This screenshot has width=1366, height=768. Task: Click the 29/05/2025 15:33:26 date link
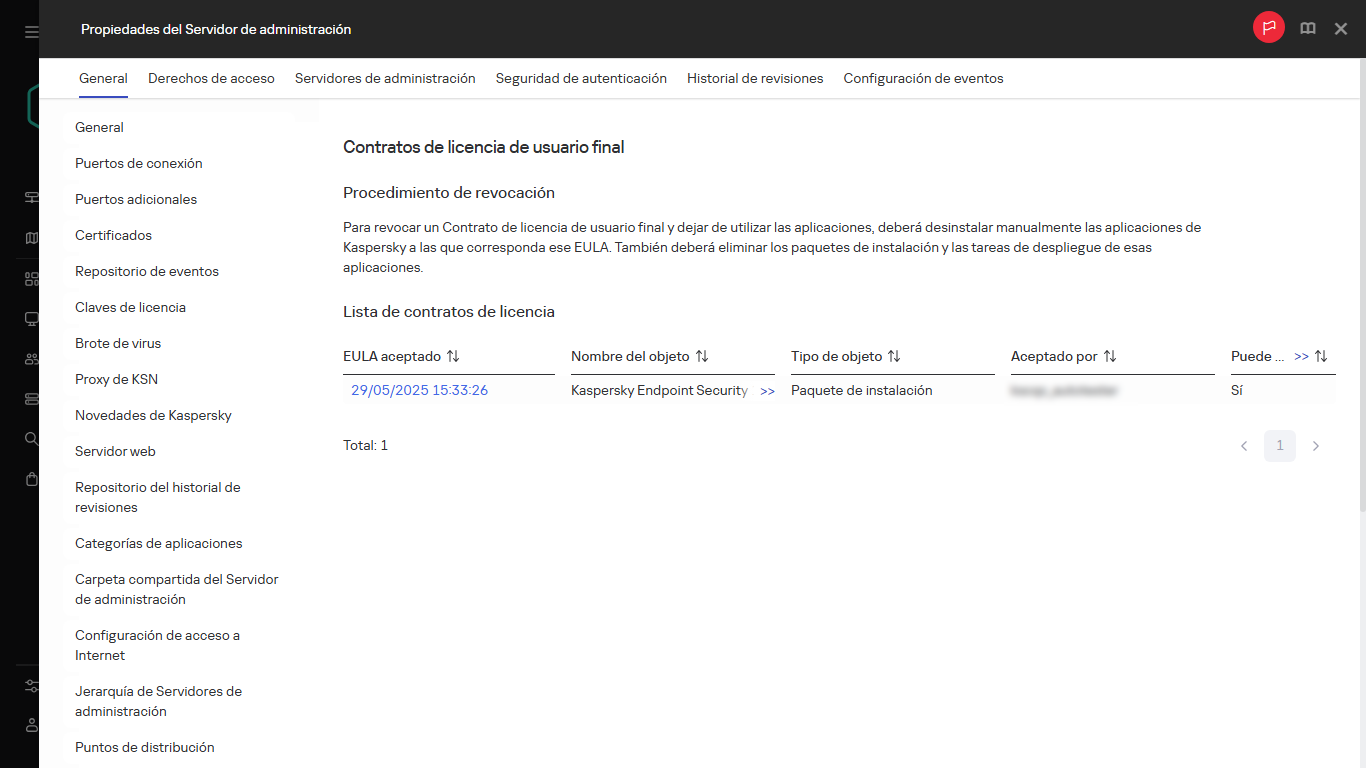pyautogui.click(x=418, y=390)
